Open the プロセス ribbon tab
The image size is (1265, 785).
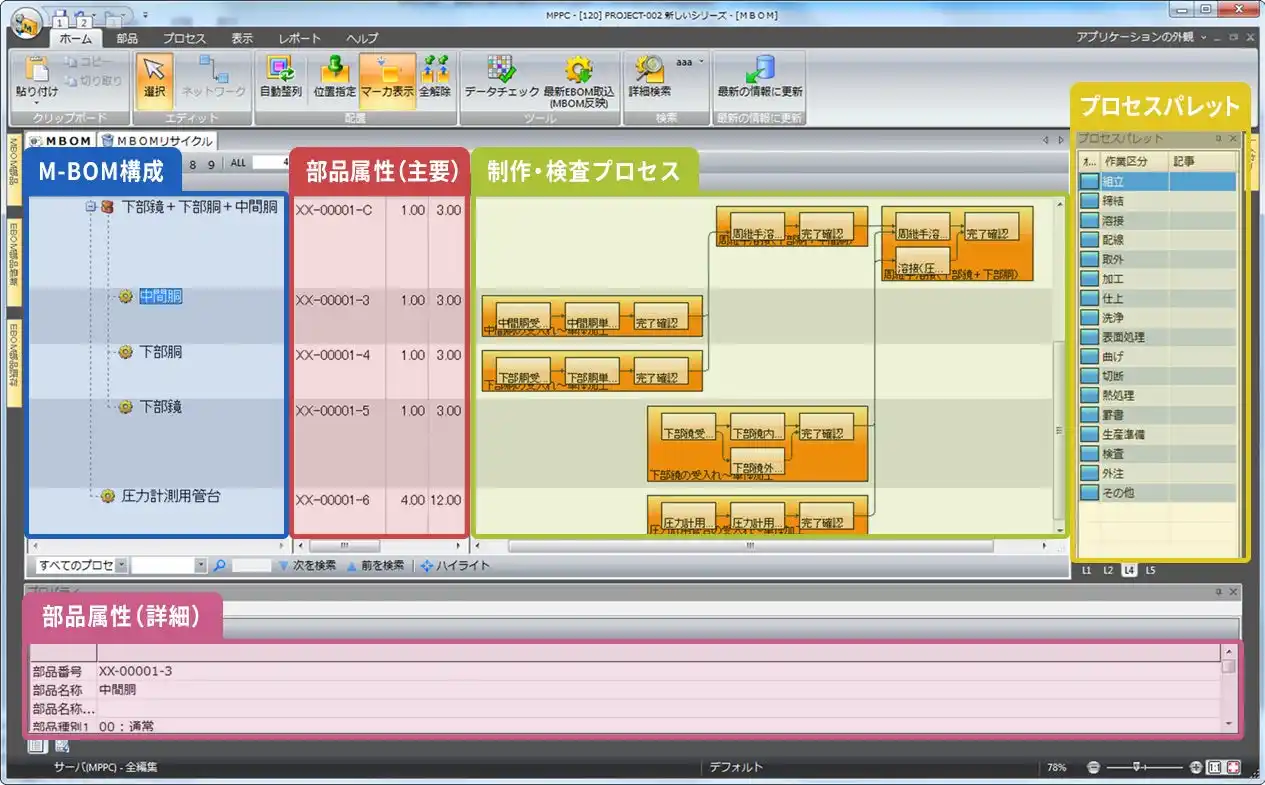(184, 38)
